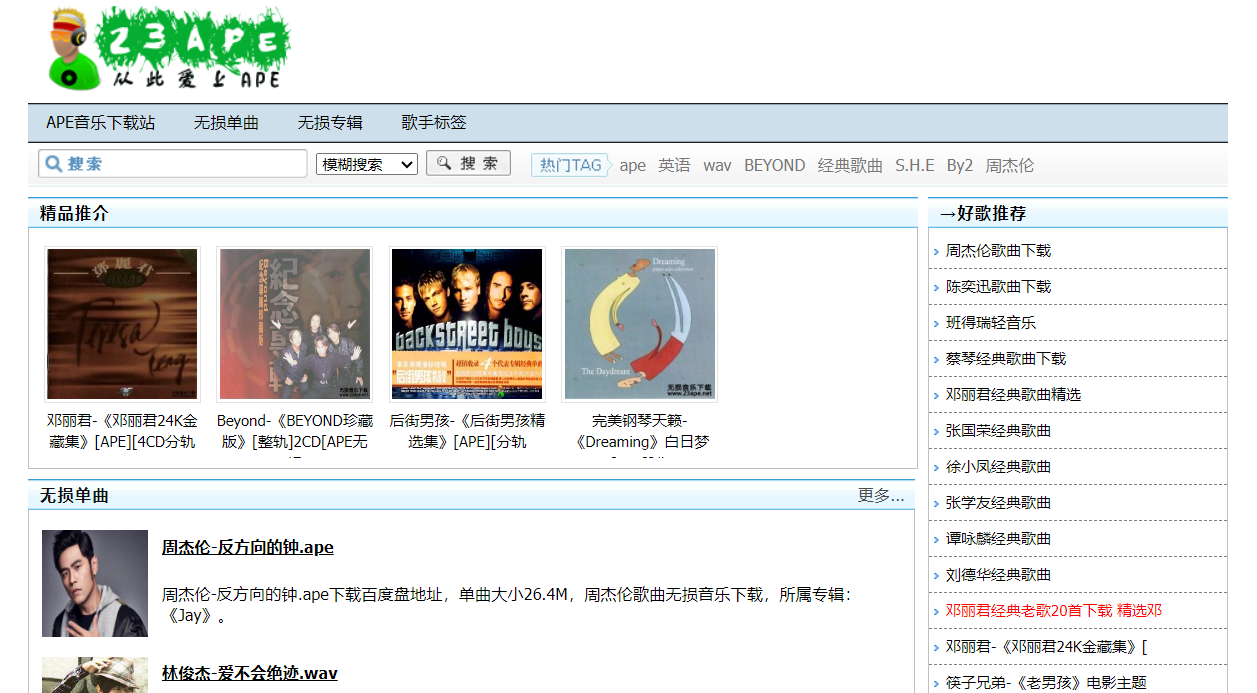Screen dimensions: 1257x693
Task: Select the wav hot tag
Action: tap(717, 165)
